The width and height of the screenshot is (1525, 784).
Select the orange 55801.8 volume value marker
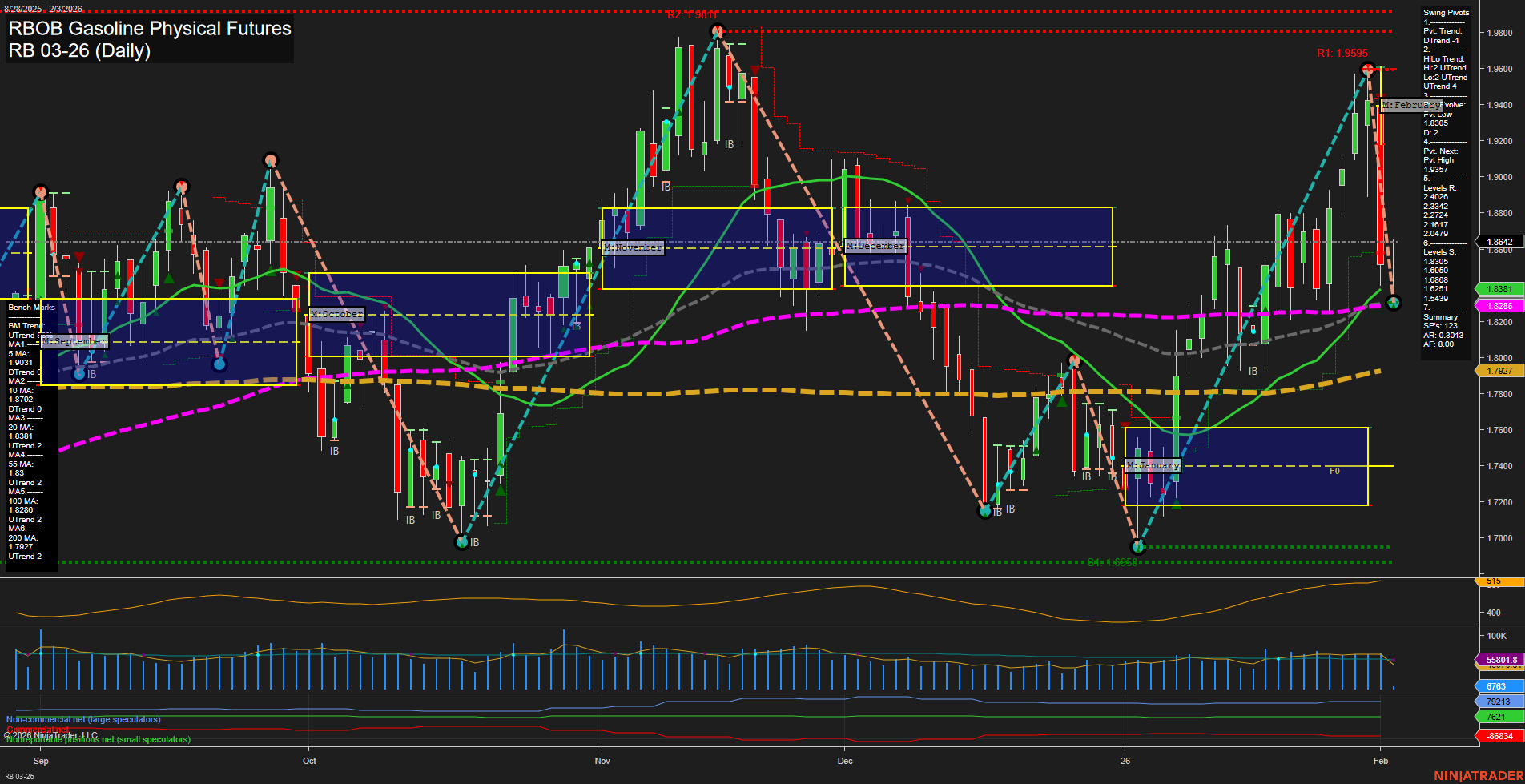click(x=1499, y=659)
